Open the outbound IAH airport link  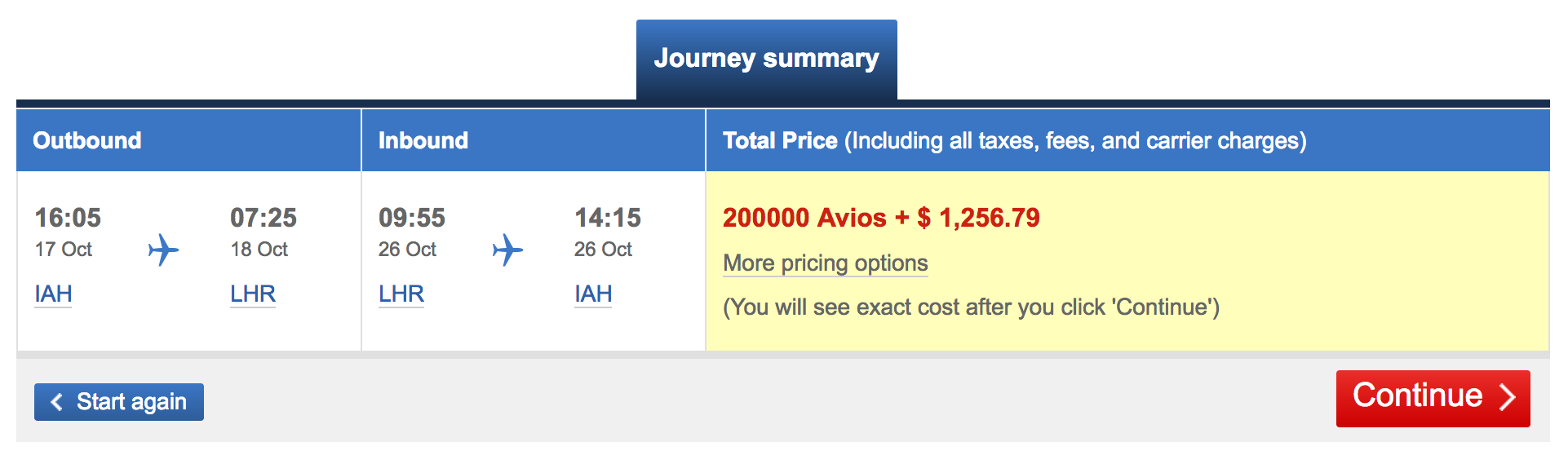53,294
